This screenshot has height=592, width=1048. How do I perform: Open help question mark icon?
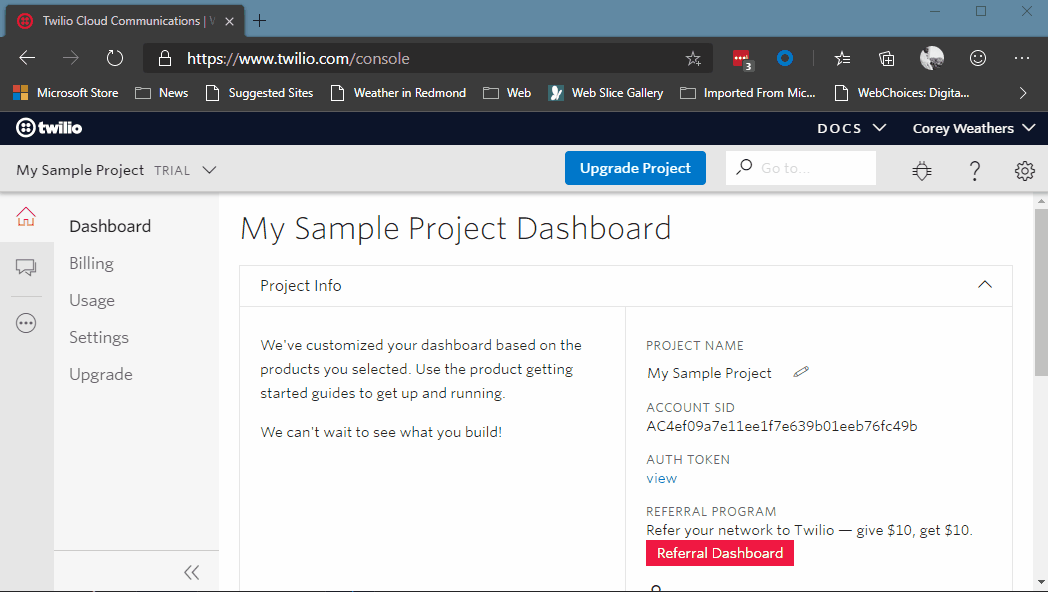[975, 171]
